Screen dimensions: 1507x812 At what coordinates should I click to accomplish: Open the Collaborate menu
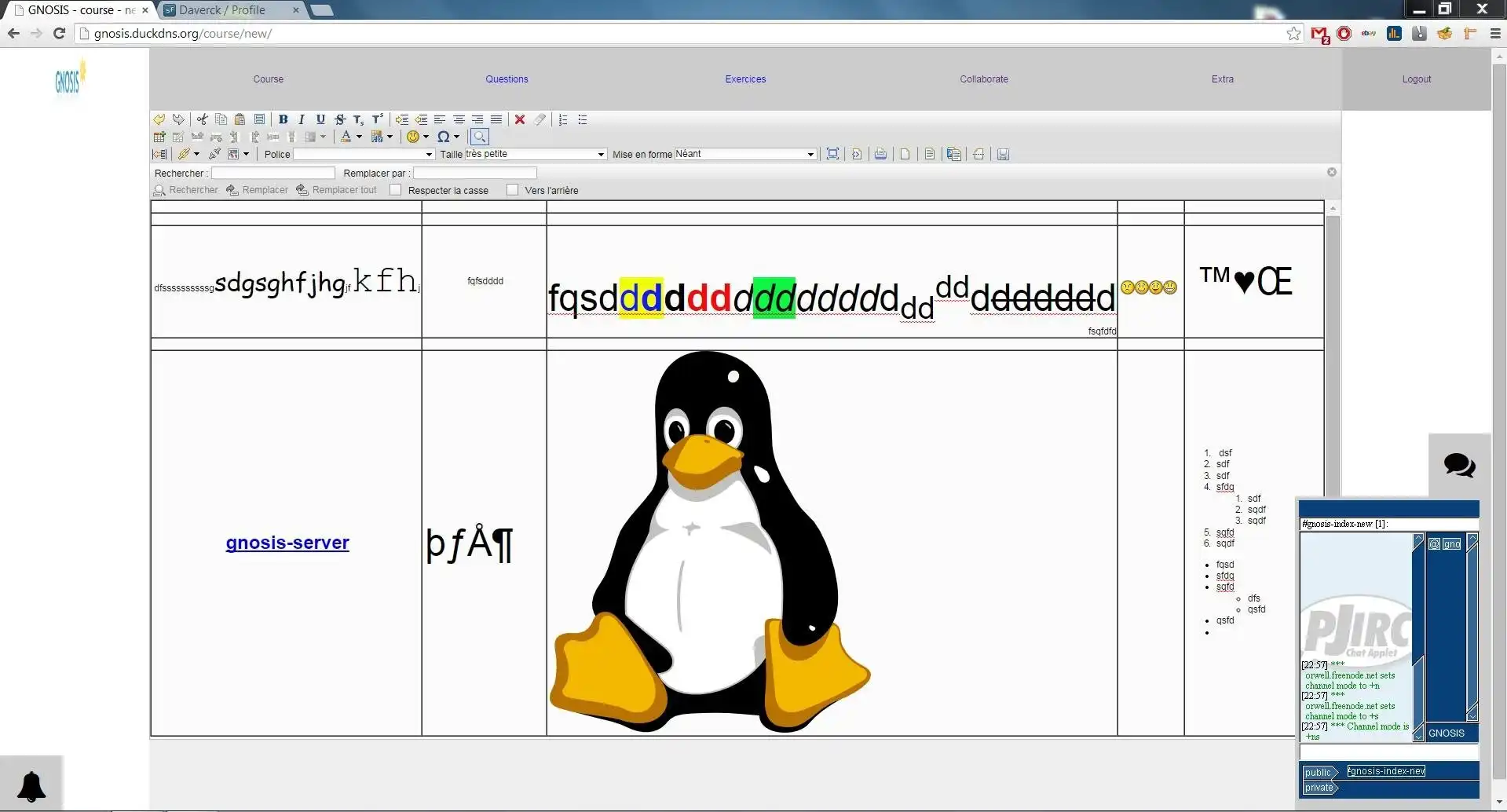point(984,79)
